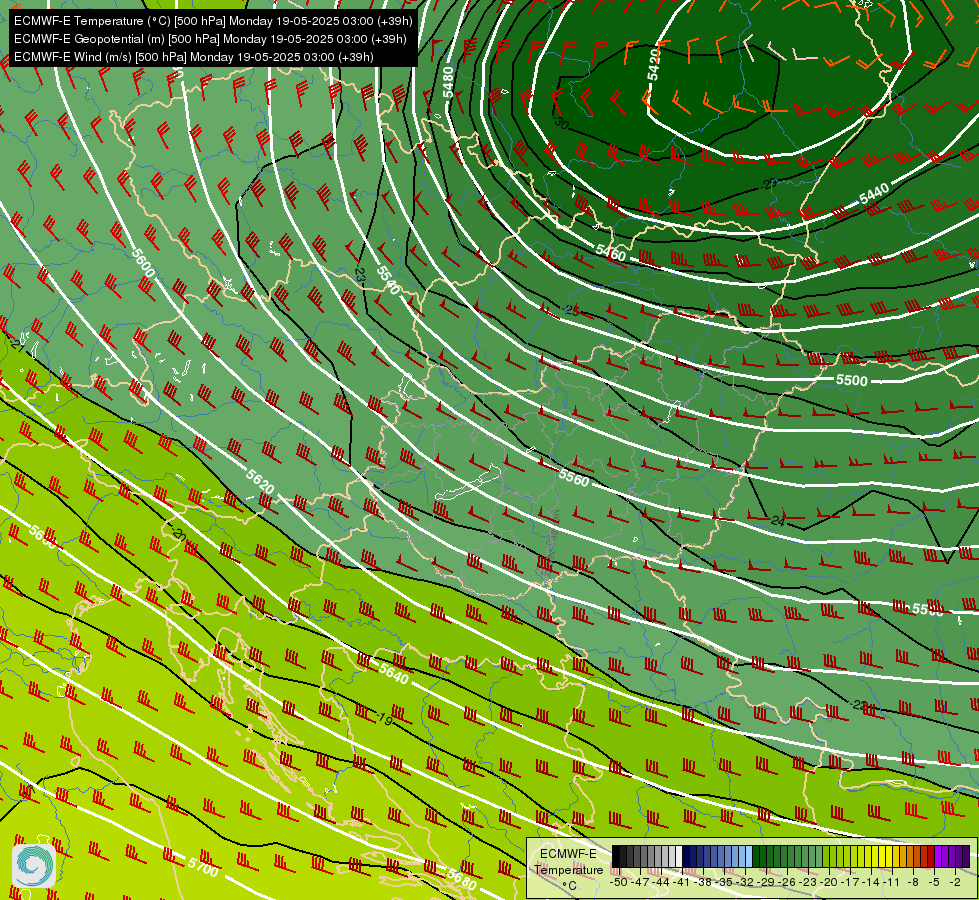
Task: Click the black swatch at legend start
Action: tap(616, 856)
